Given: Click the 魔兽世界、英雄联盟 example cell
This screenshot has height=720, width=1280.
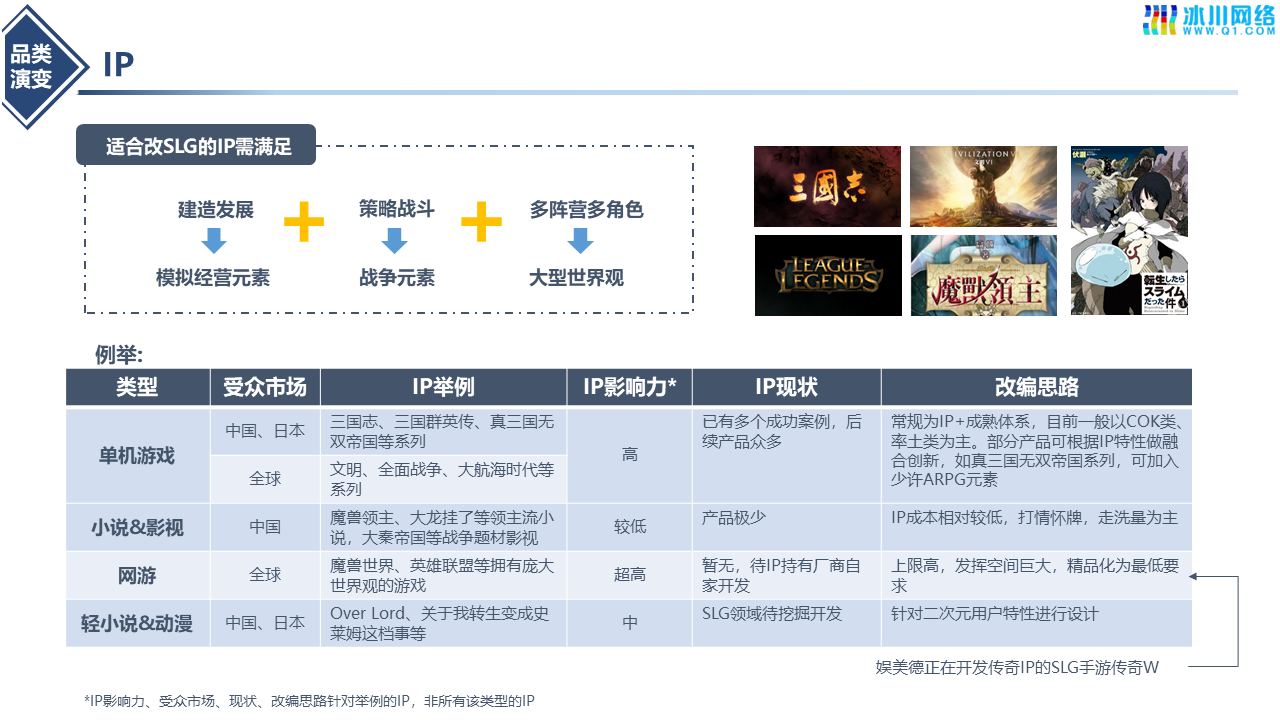Looking at the screenshot, I should (443, 575).
